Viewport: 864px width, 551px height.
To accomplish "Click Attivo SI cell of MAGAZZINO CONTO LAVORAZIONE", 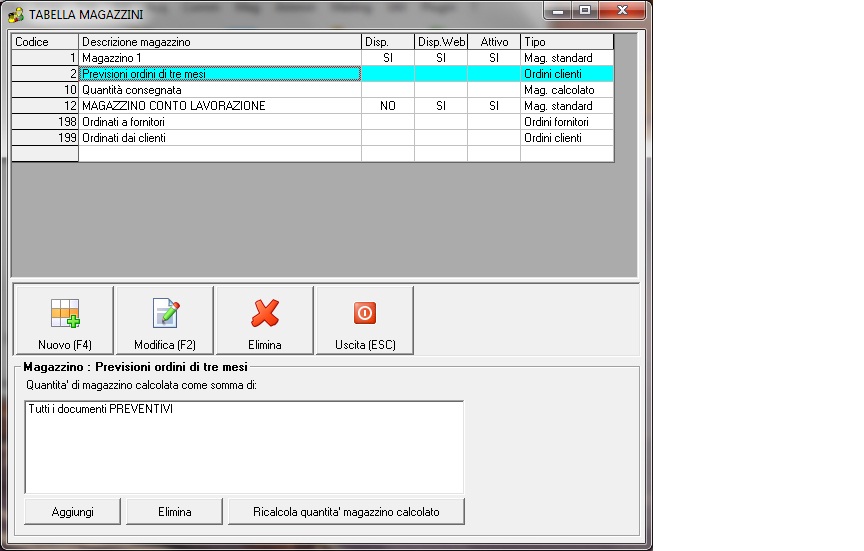I will pos(494,106).
